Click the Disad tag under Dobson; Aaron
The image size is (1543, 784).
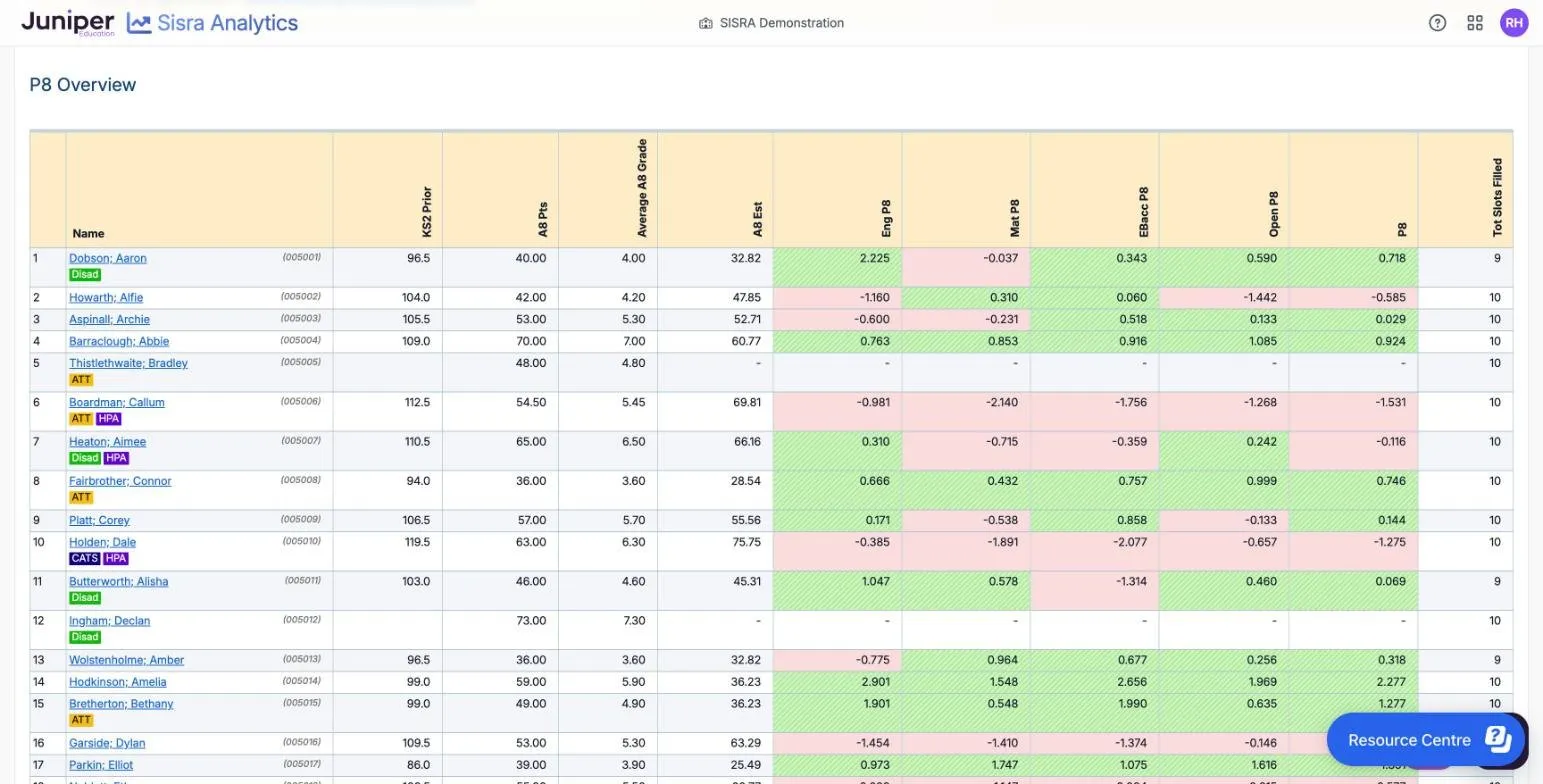point(85,275)
